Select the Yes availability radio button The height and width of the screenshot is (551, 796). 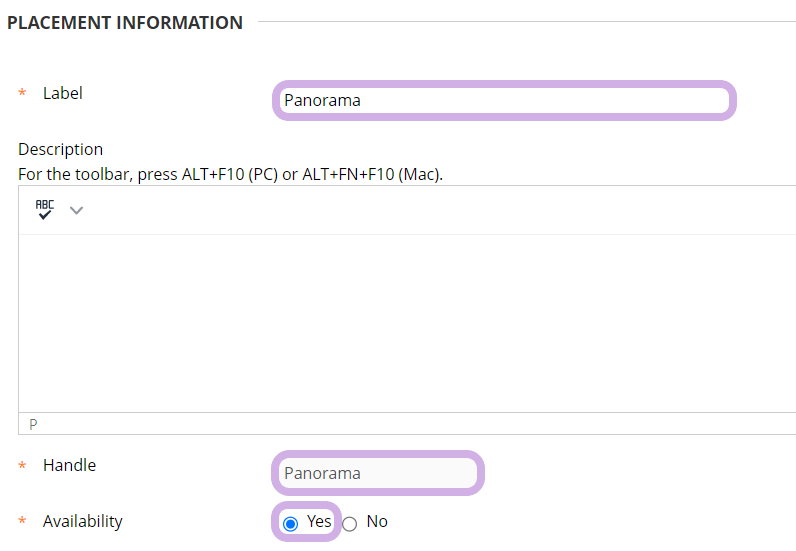point(291,523)
